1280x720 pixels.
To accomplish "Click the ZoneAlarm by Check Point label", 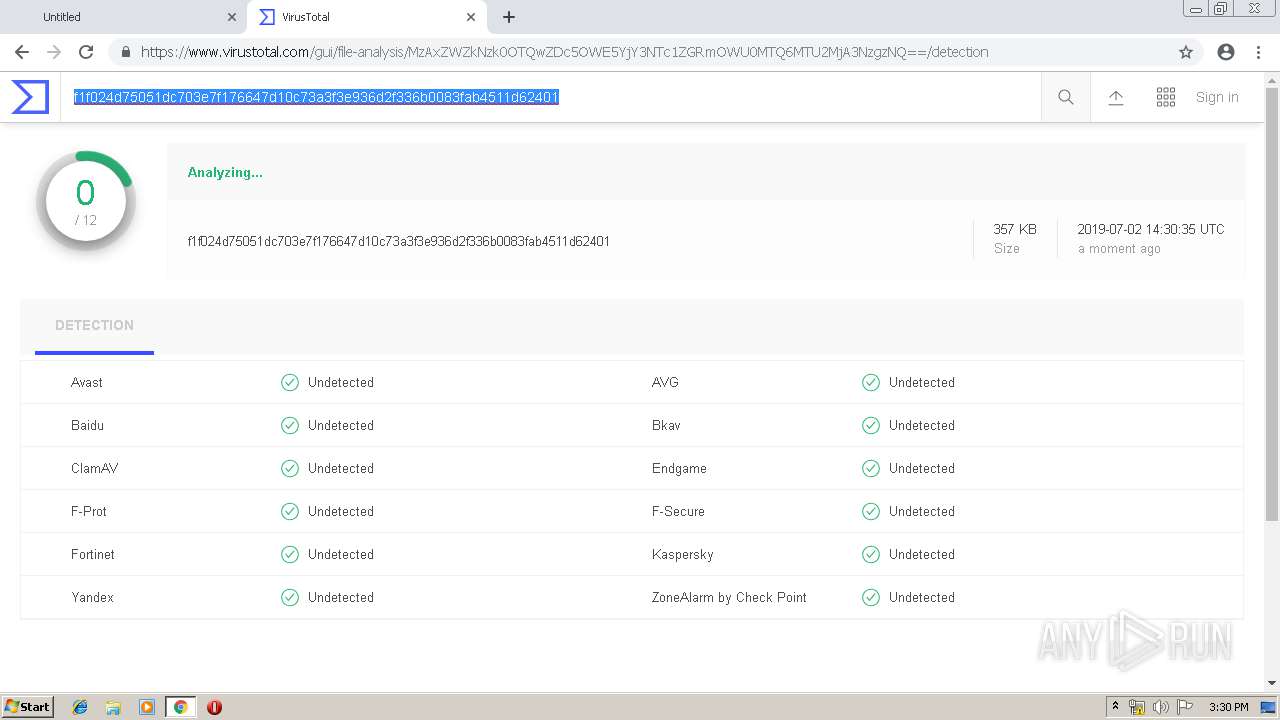I will [729, 597].
